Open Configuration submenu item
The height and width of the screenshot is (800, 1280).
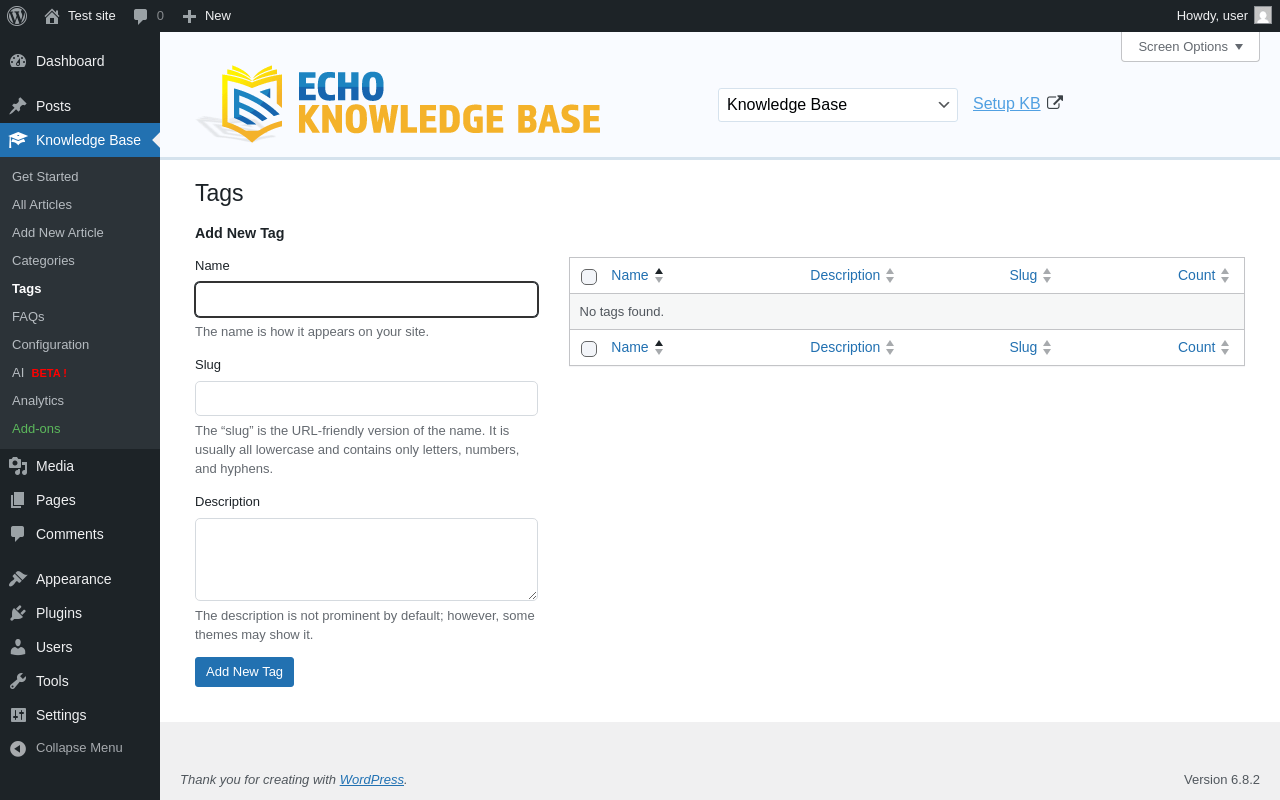(x=50, y=344)
